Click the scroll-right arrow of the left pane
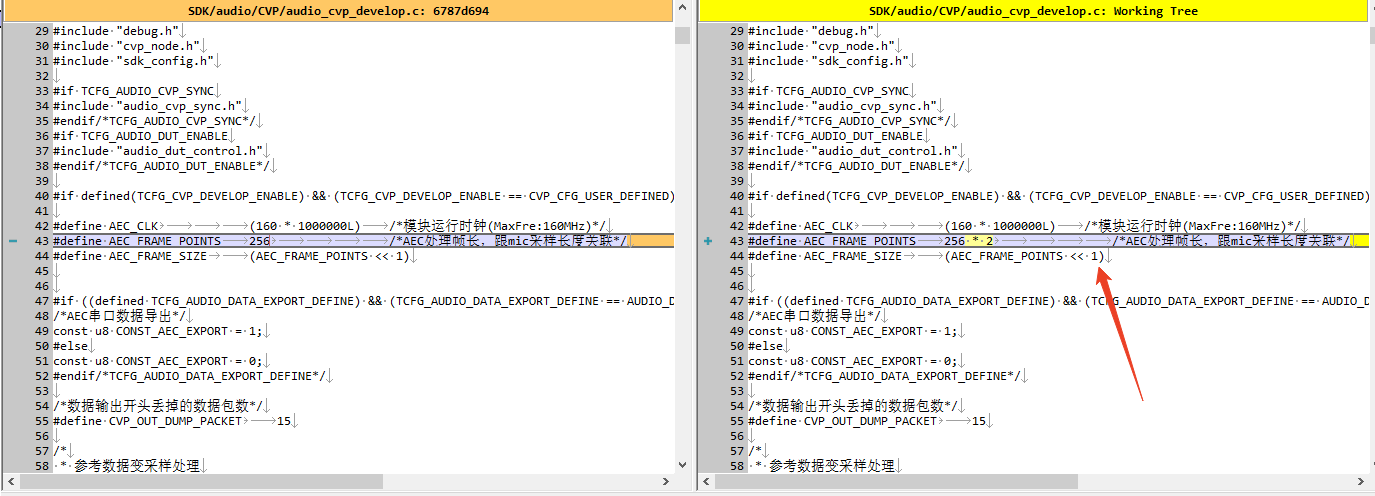Image resolution: width=1375 pixels, height=496 pixels. (667, 482)
